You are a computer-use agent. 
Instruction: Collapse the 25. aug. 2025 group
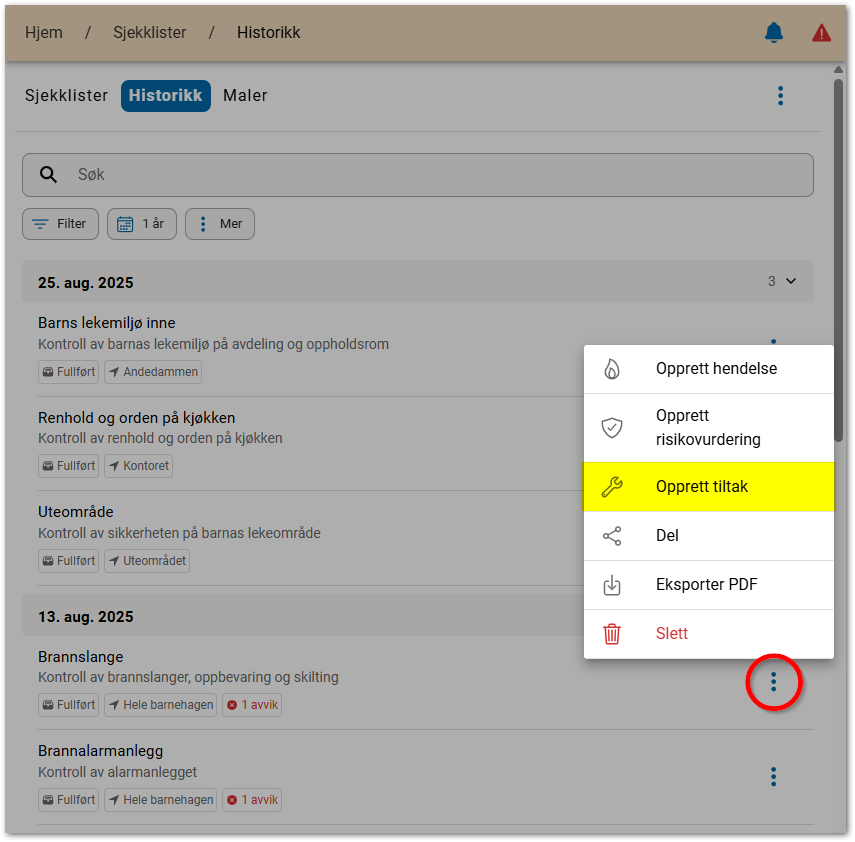pos(791,282)
